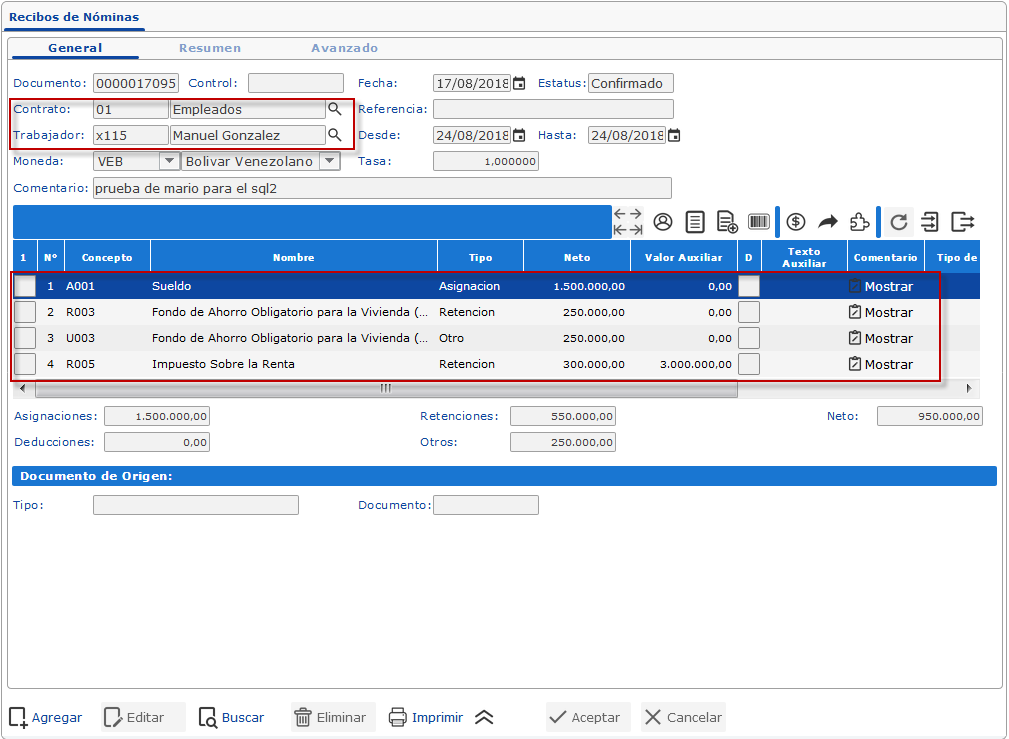Open the VEB currency code dropdown
The width and height of the screenshot is (1009, 739).
[169, 161]
